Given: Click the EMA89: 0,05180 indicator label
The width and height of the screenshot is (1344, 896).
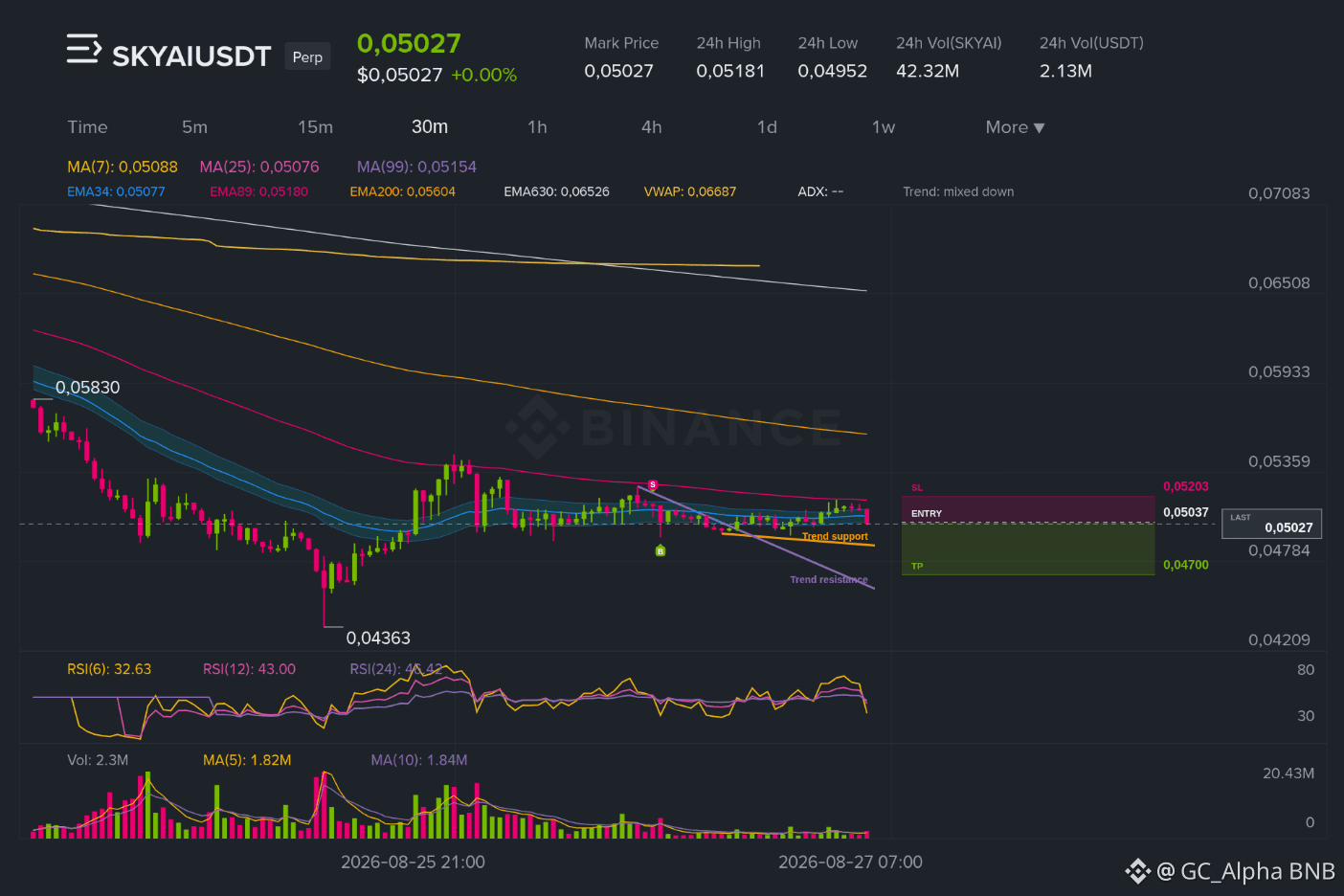Looking at the screenshot, I should pyautogui.click(x=258, y=191).
